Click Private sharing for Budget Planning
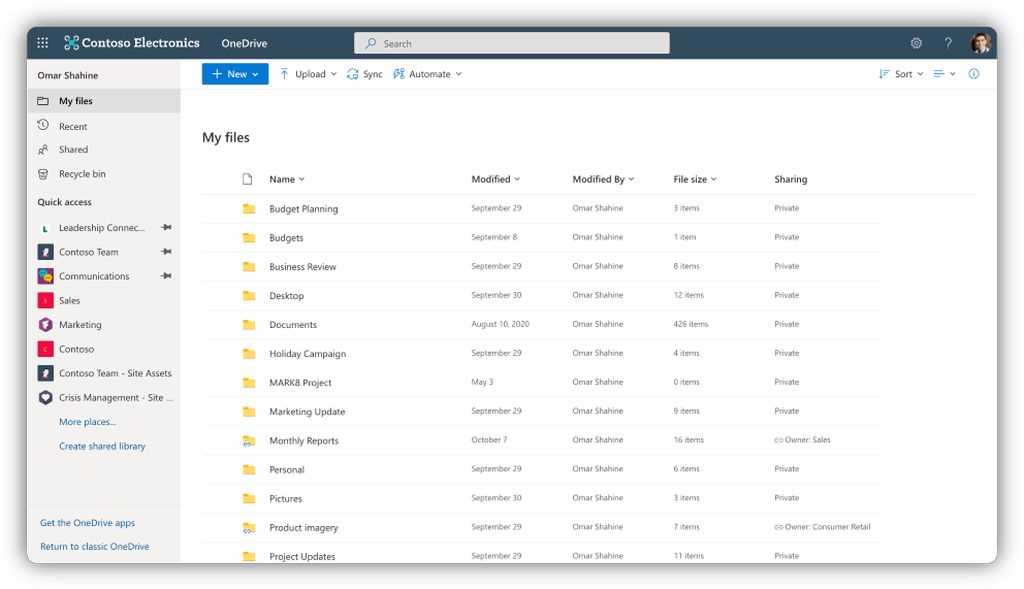The height and width of the screenshot is (589, 1024). [x=786, y=208]
